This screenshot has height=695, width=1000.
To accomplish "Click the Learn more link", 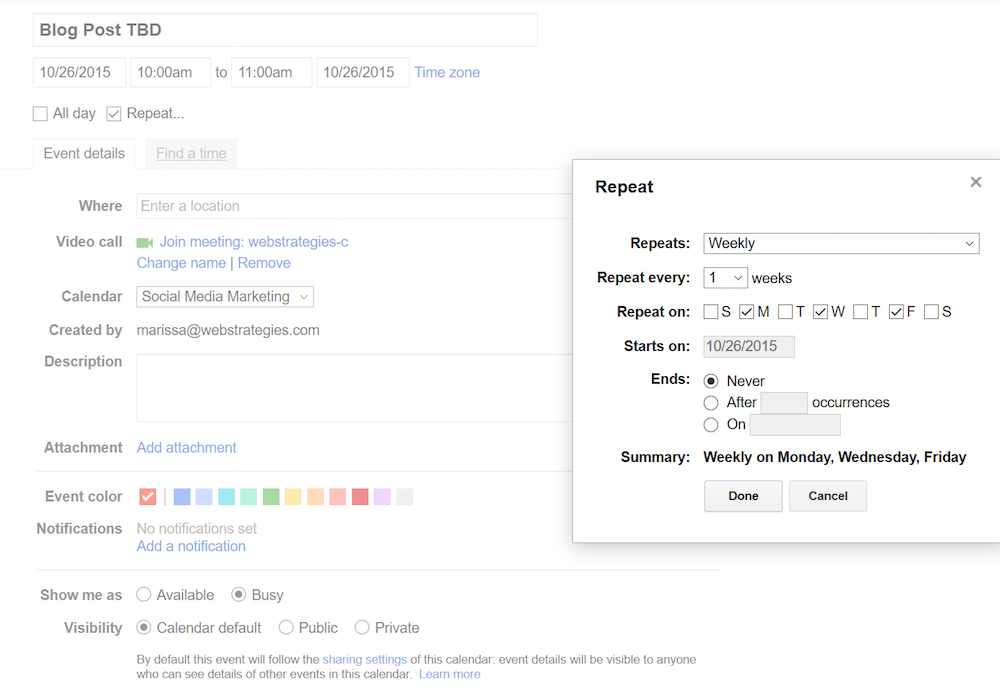I will click(450, 674).
